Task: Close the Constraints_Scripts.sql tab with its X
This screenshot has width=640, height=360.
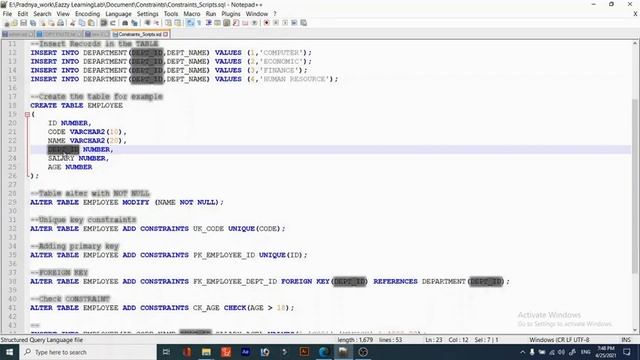Action: coord(166,34)
